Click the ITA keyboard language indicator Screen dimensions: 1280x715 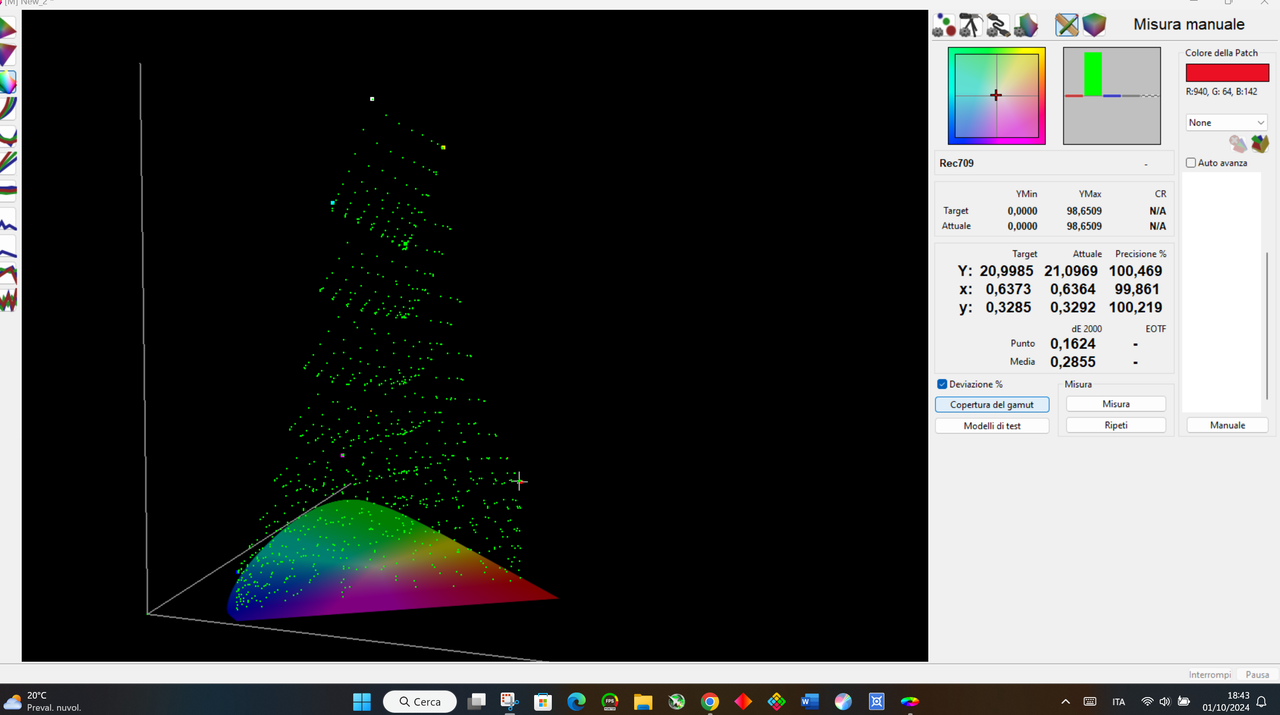[x=1118, y=702]
